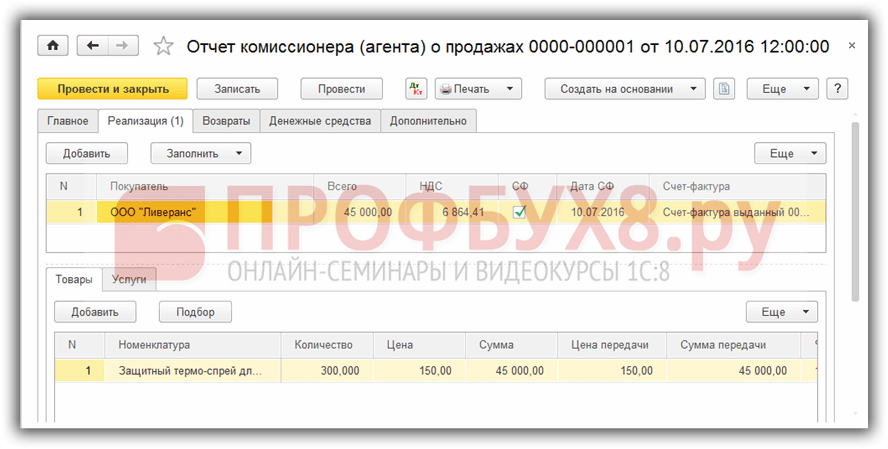
Task: Sort by the Номенклатура column header
Action: (x=192, y=345)
